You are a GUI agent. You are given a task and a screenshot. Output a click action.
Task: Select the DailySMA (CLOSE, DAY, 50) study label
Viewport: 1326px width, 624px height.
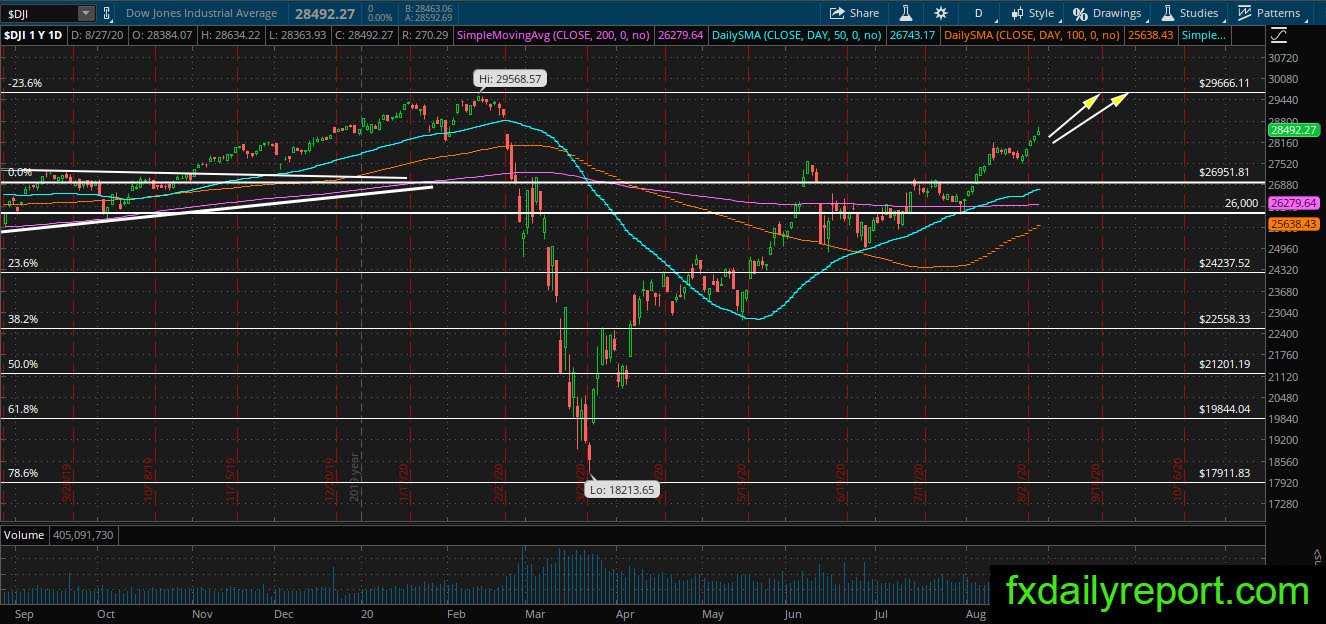point(795,35)
